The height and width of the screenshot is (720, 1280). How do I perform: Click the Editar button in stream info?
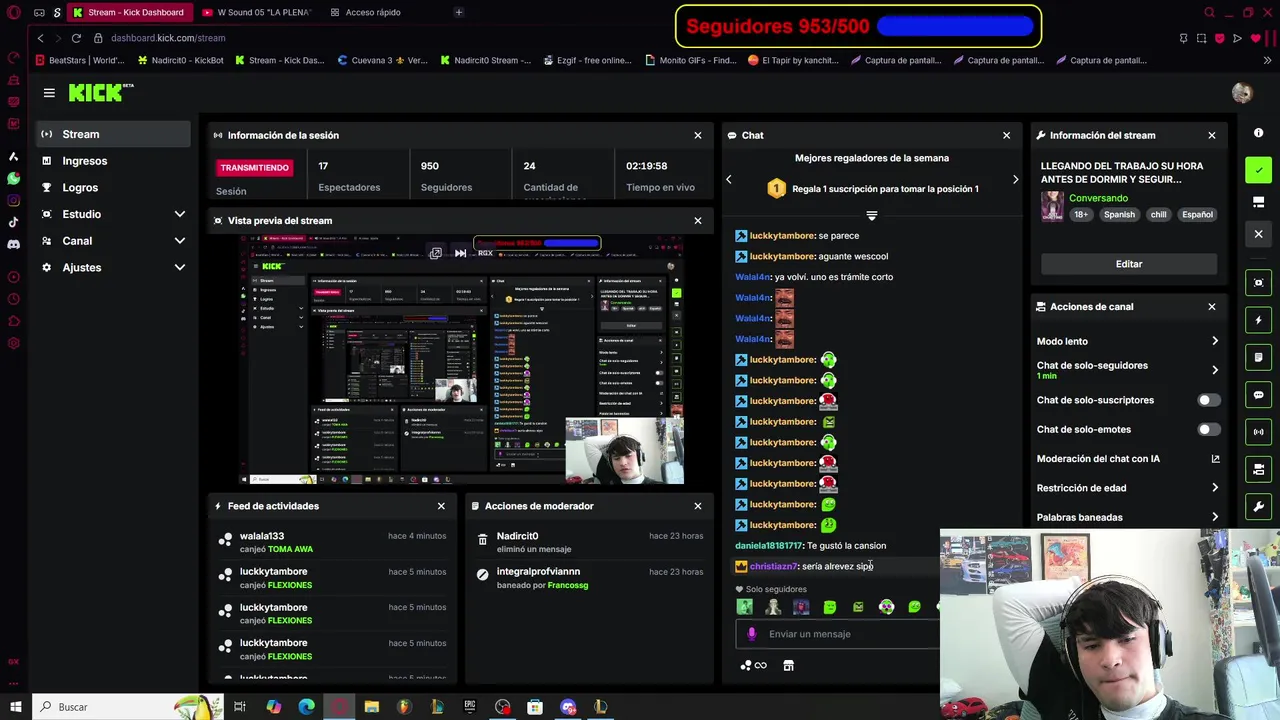1128,264
